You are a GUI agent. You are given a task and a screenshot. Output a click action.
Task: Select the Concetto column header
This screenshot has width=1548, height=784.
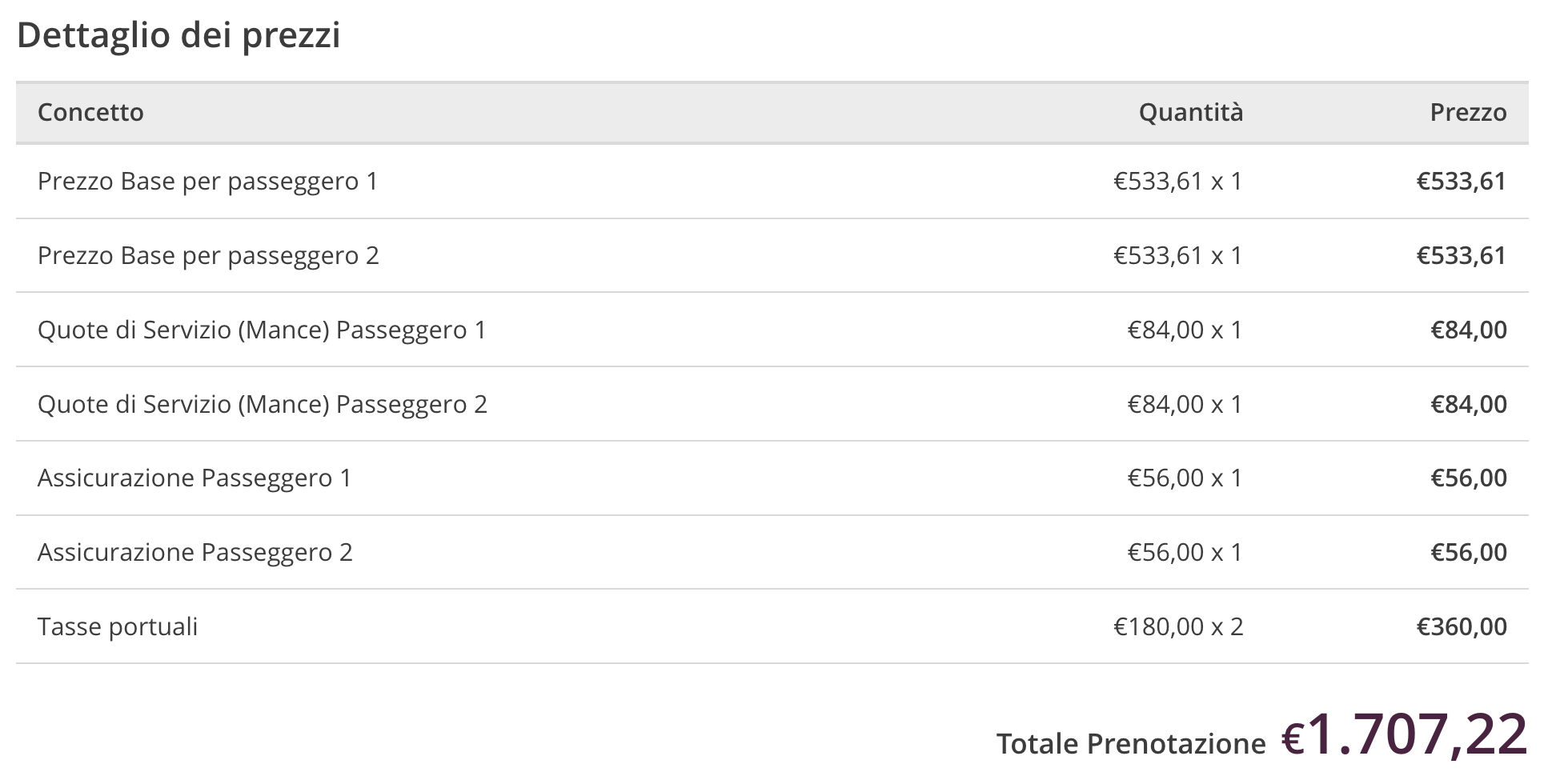coord(90,112)
